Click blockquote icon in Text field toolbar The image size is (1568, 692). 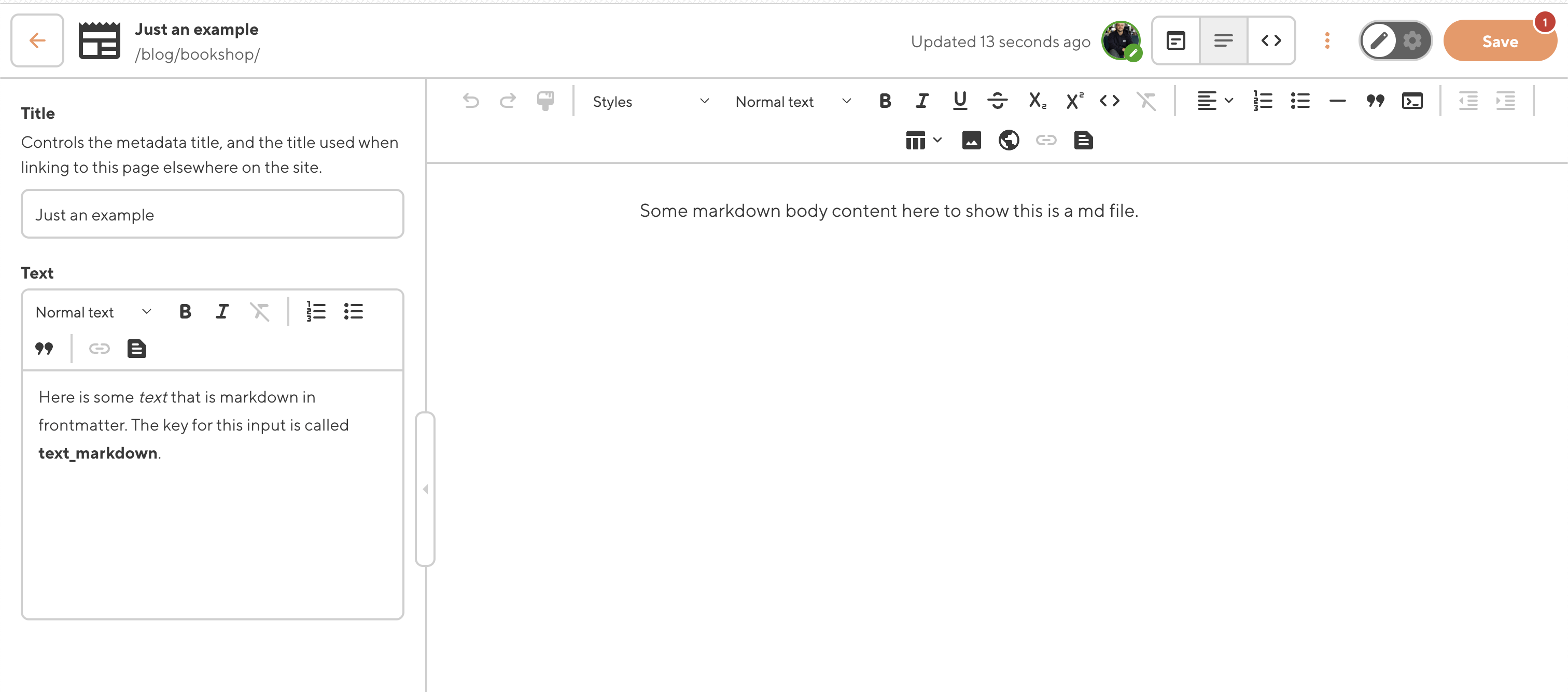tap(44, 349)
